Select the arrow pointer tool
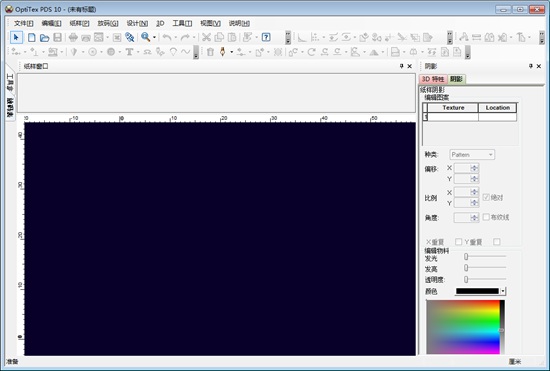 [16, 37]
